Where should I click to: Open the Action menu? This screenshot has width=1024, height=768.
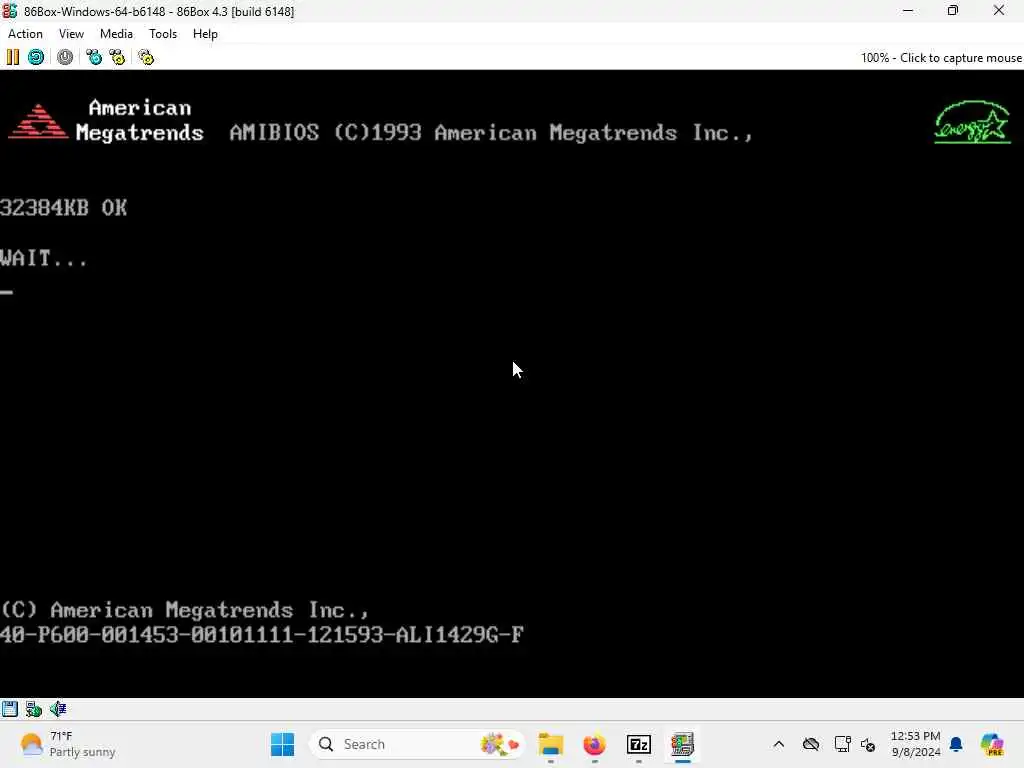pos(25,34)
